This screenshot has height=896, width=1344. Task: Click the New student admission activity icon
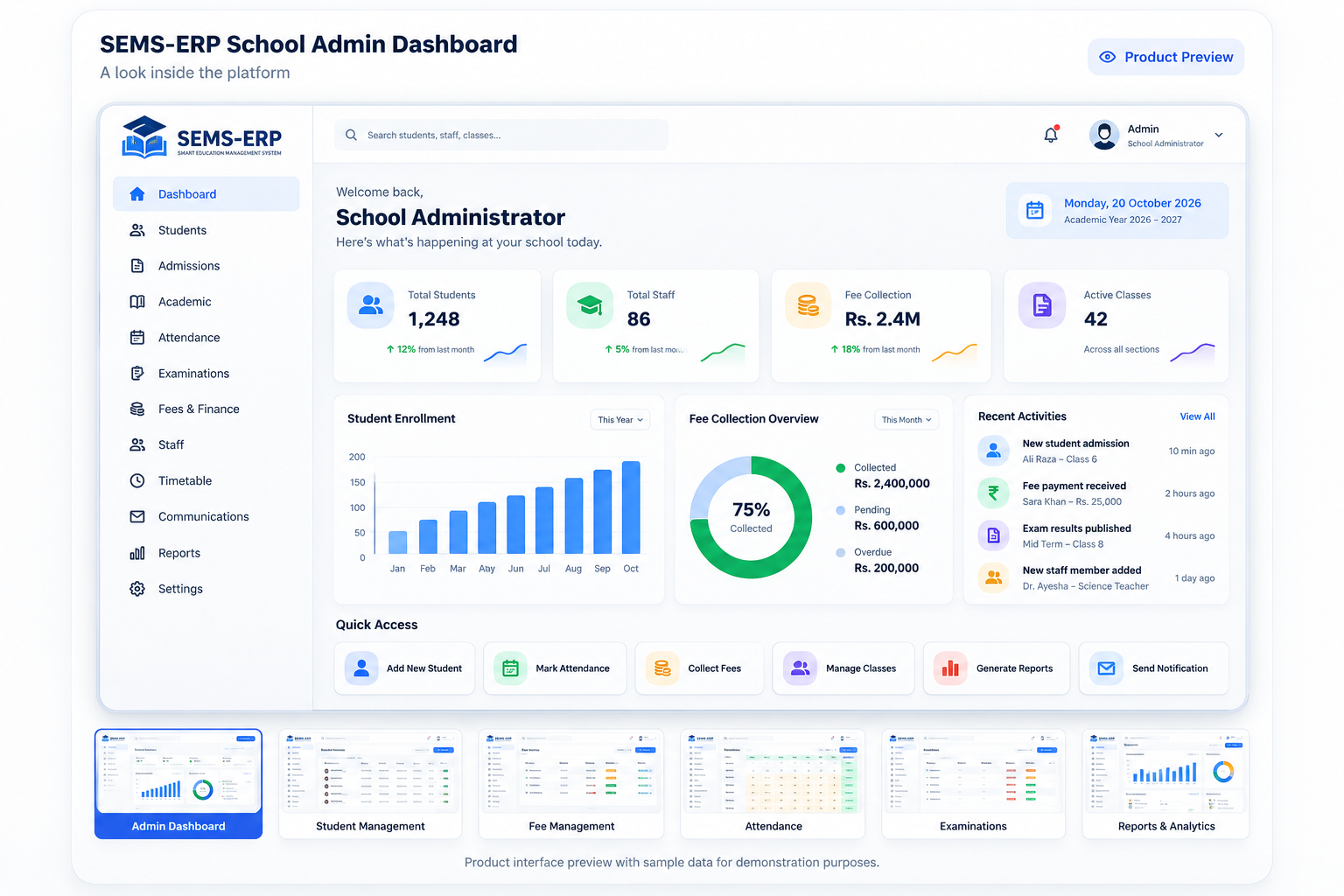coord(993,451)
